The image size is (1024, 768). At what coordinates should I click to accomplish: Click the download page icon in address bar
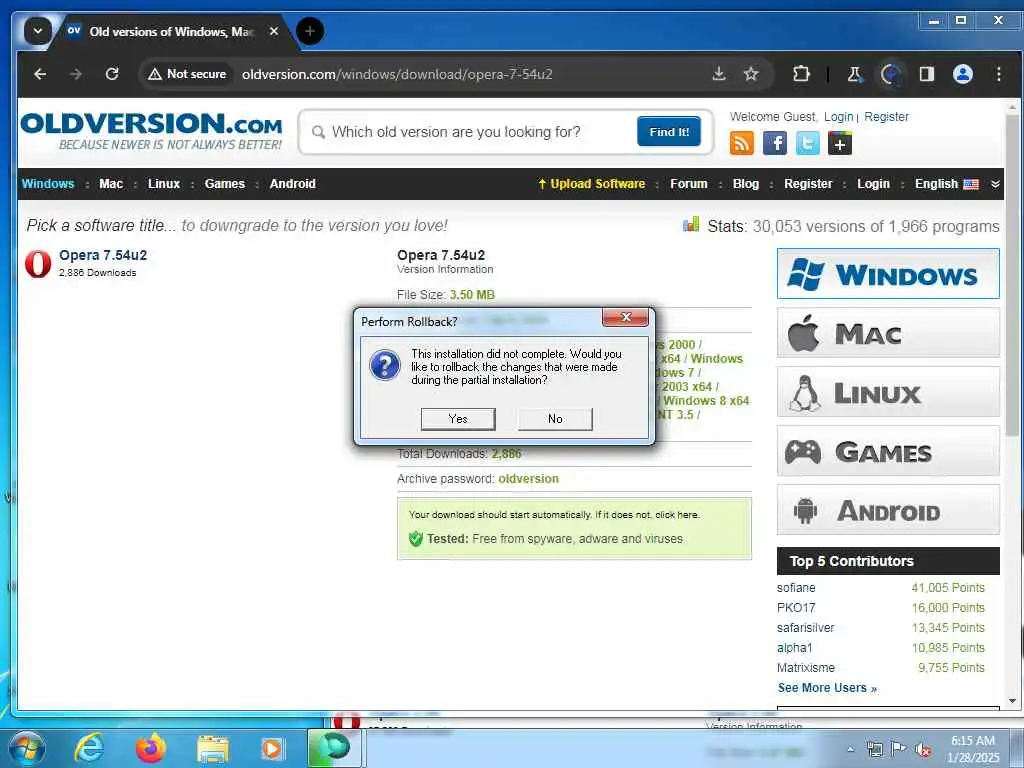click(x=719, y=74)
